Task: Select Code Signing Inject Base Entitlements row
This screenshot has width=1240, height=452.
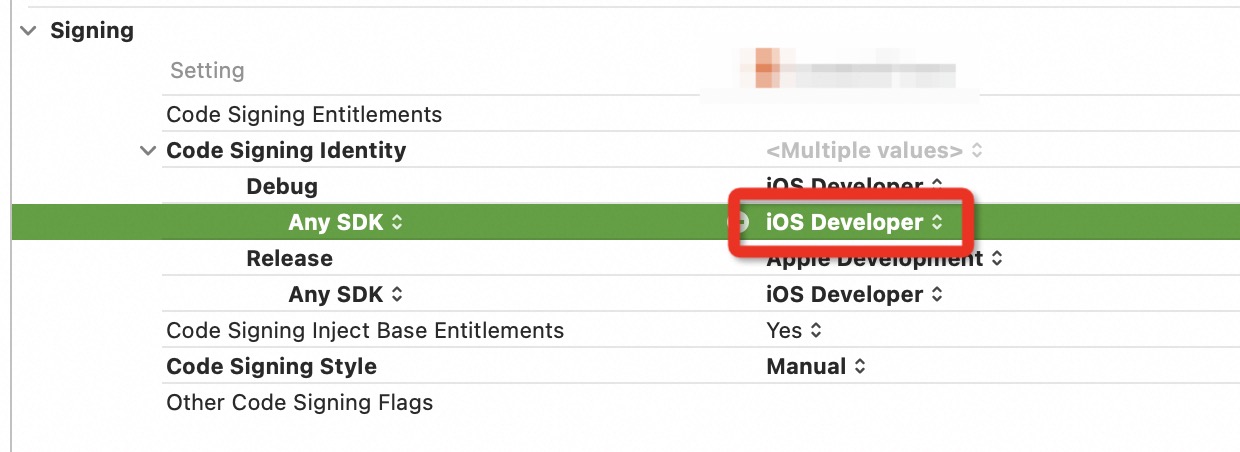Action: click(365, 331)
